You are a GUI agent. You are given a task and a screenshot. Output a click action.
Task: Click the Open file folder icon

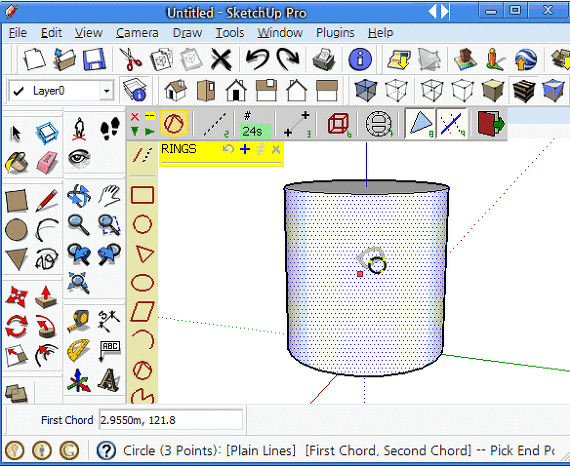pyautogui.click(x=64, y=59)
